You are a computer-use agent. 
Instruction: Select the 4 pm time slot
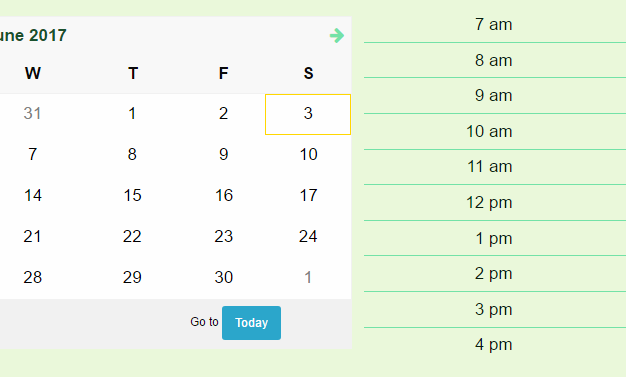pyautogui.click(x=495, y=345)
